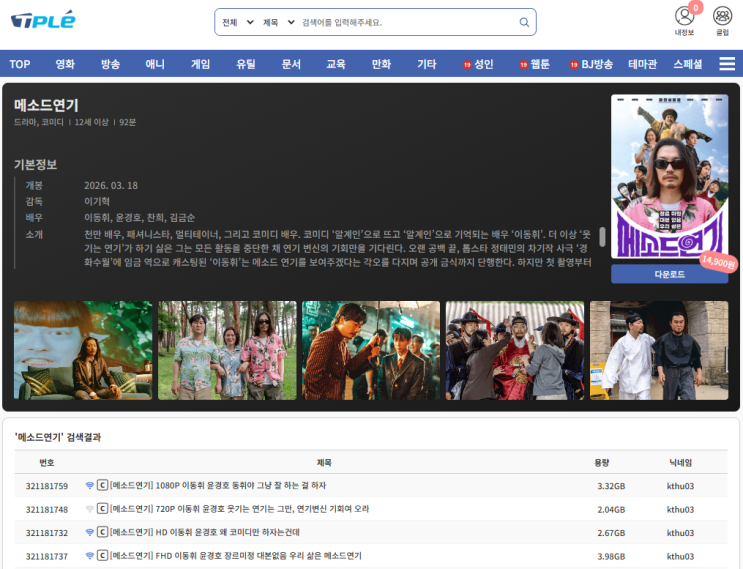Open the 방송 menu
743x569 pixels.
coord(110,64)
